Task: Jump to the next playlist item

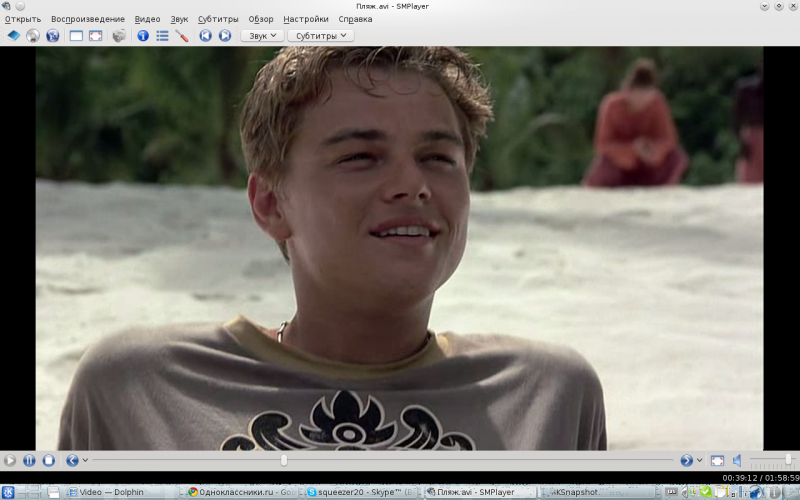Action: (x=224, y=36)
